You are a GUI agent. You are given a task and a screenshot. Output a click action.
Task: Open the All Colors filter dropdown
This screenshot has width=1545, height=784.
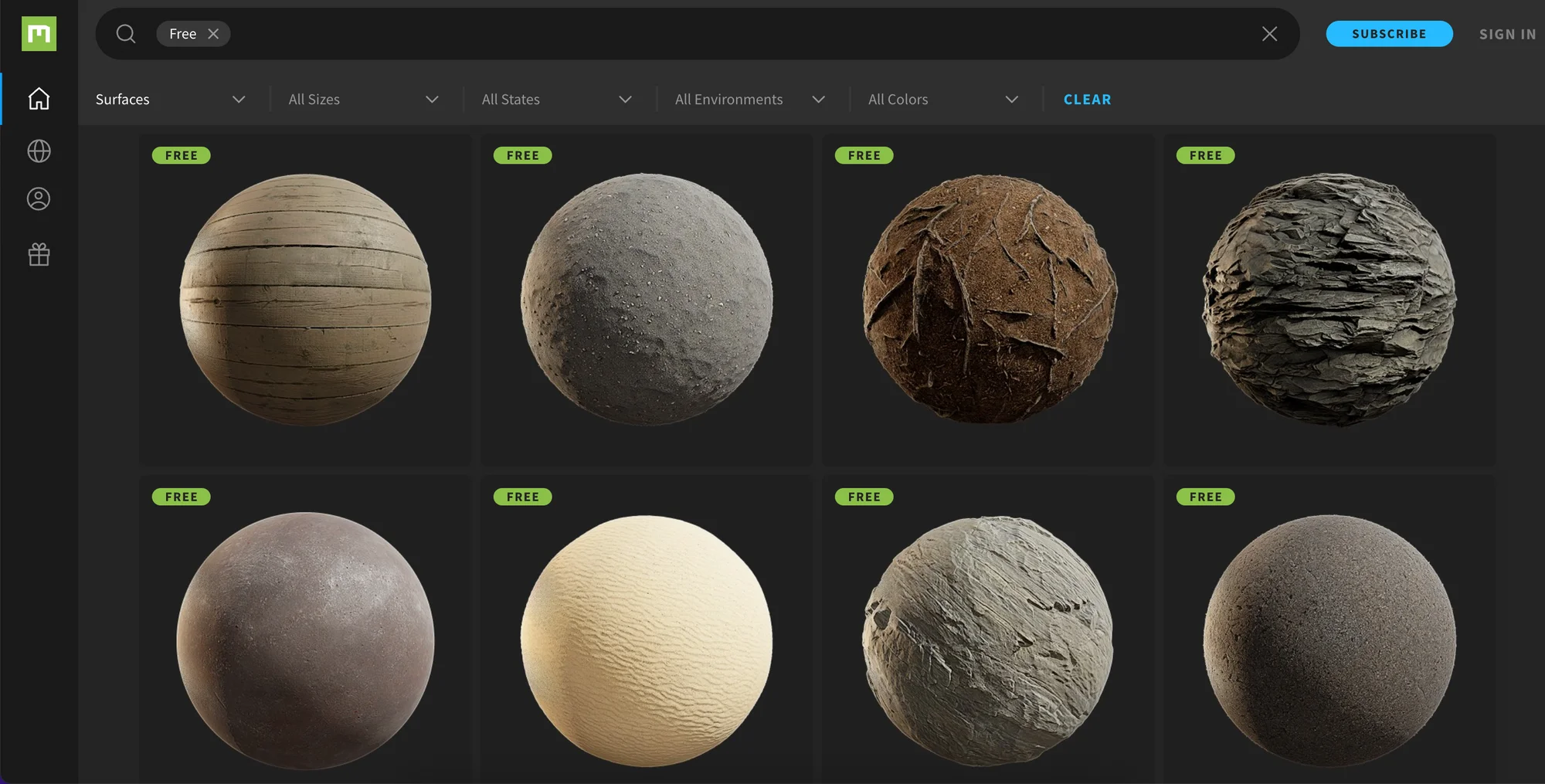pos(942,100)
